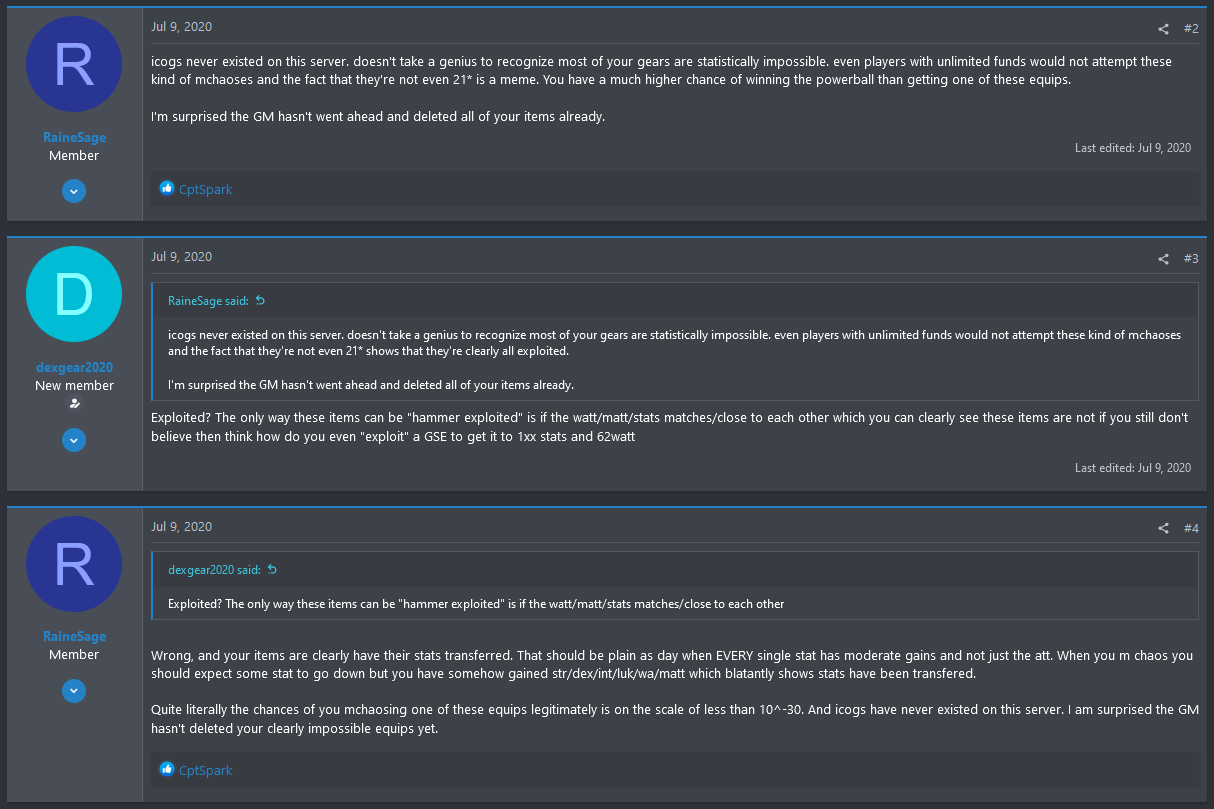Click RaineSage avatar on post #4
Image resolution: width=1214 pixels, height=809 pixels.
pos(74,564)
